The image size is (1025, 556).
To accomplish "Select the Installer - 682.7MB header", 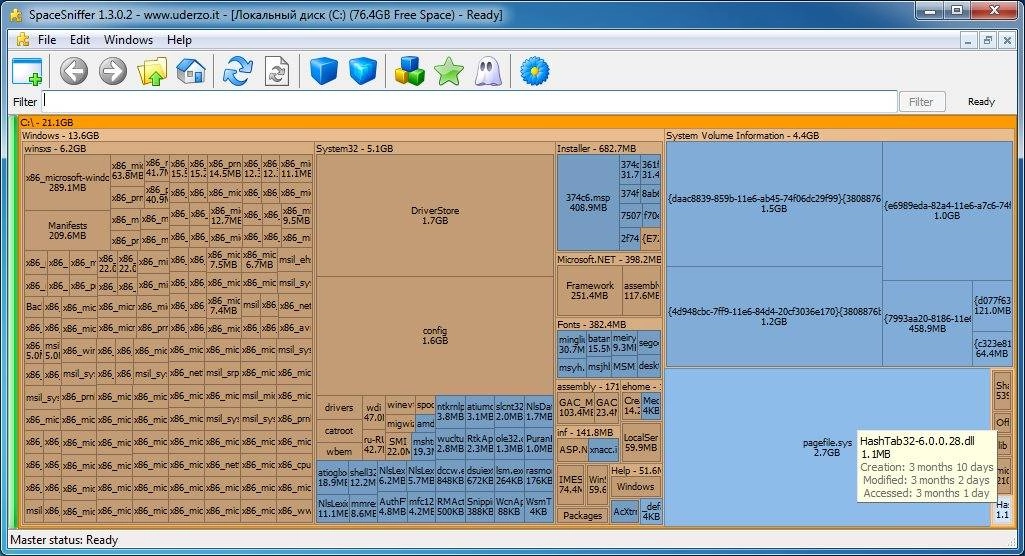I will 609,148.
